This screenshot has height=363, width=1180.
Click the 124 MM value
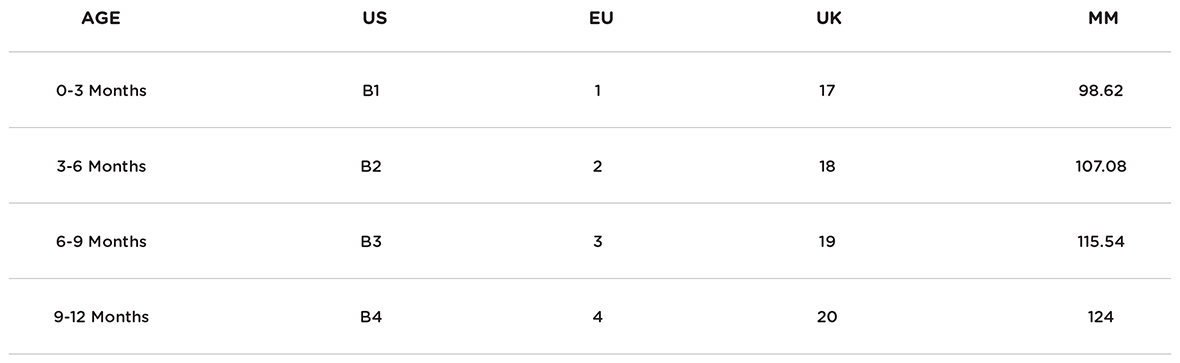(1101, 317)
